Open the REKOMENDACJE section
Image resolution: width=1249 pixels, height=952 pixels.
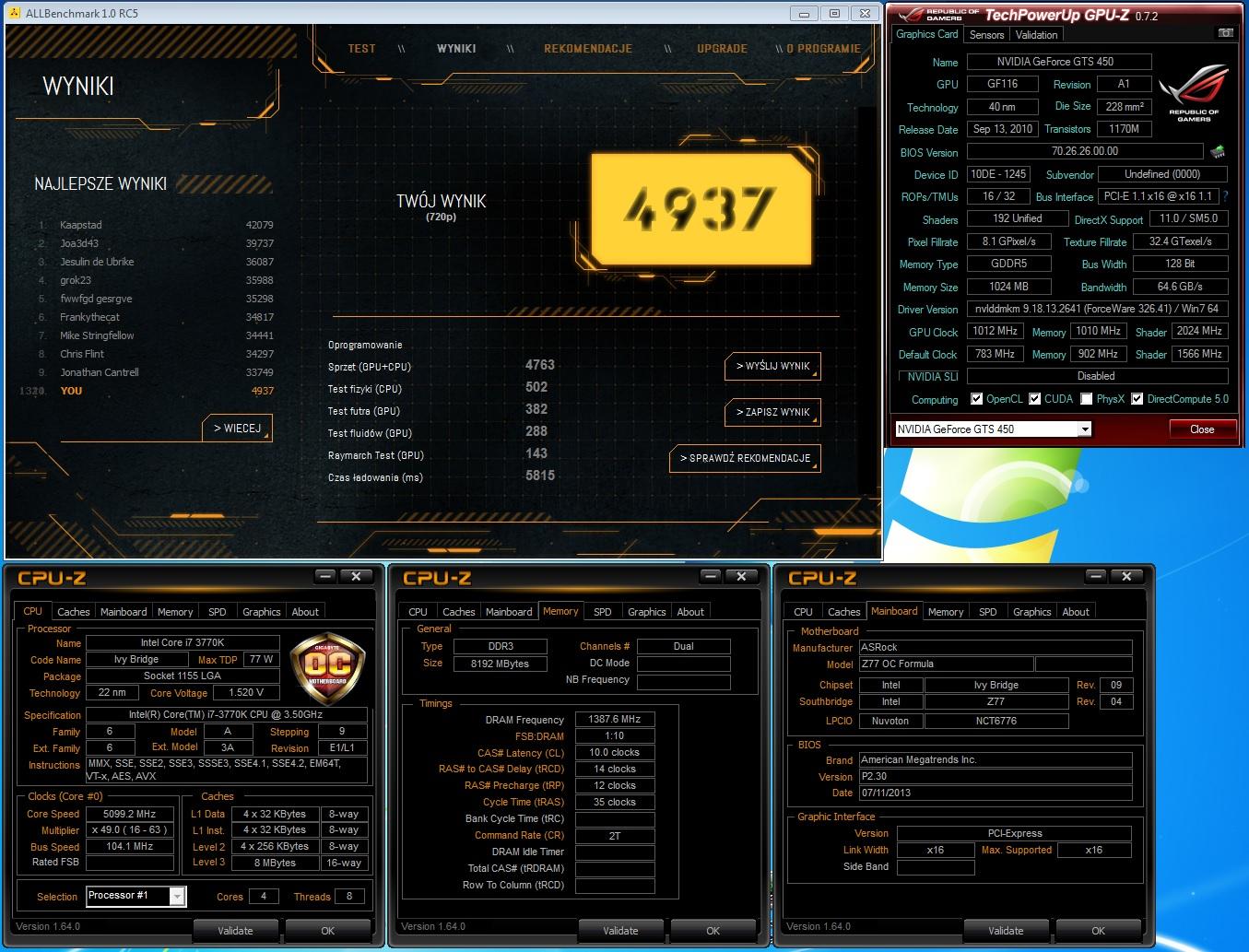588,49
